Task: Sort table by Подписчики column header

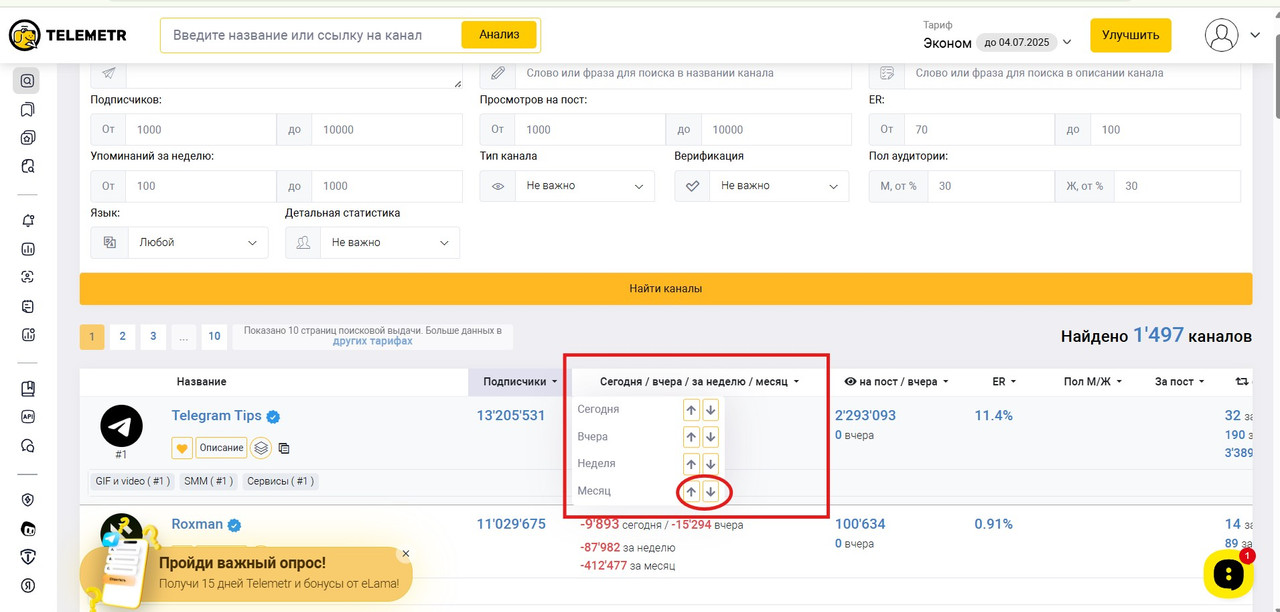Action: click(515, 382)
